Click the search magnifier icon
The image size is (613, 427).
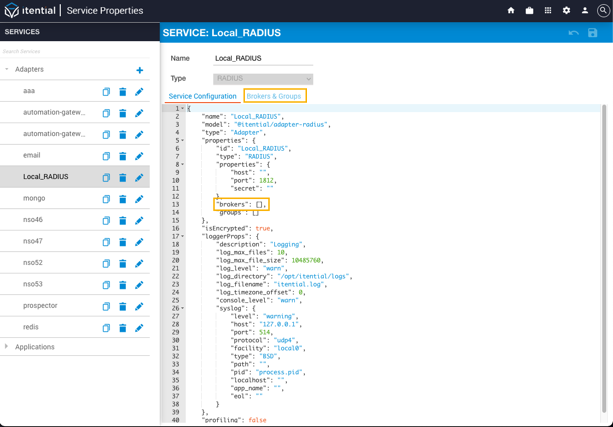tap(603, 11)
